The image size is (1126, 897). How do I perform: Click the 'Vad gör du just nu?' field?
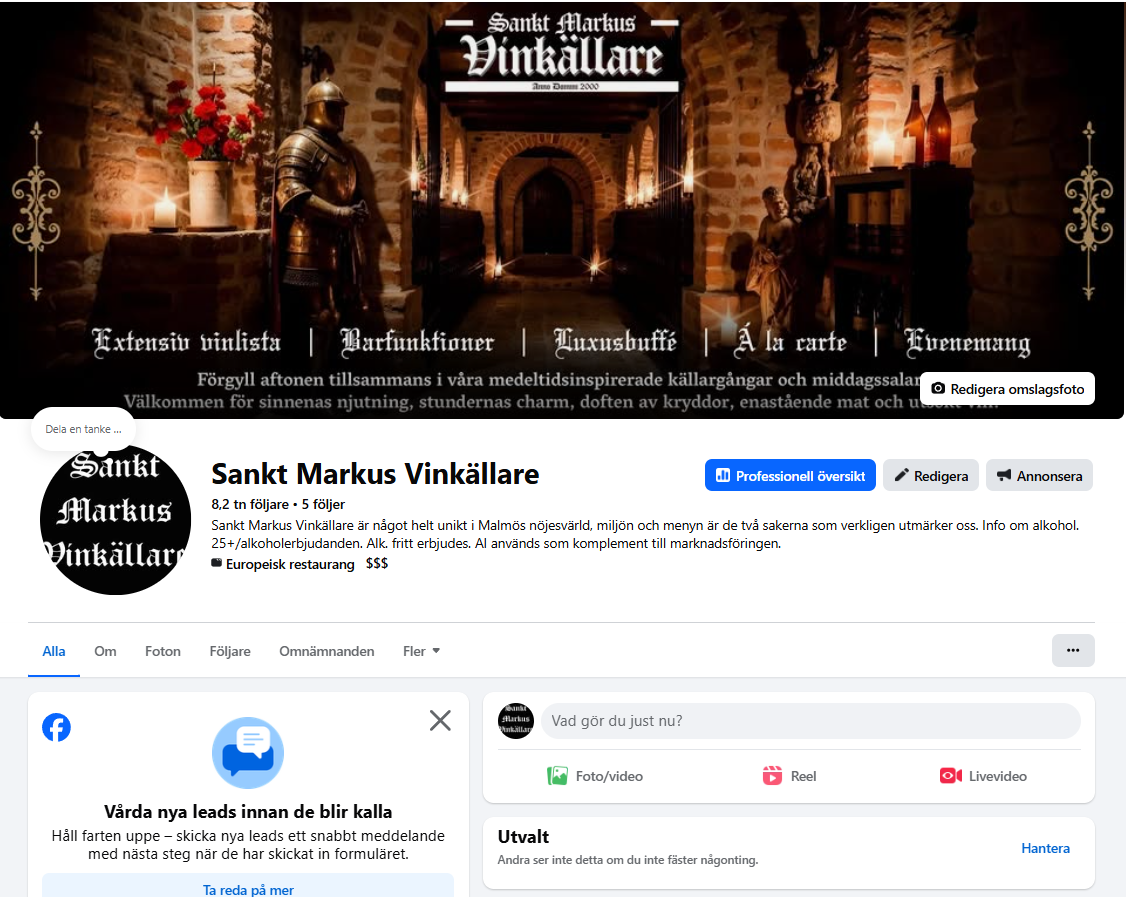pyautogui.click(x=811, y=721)
